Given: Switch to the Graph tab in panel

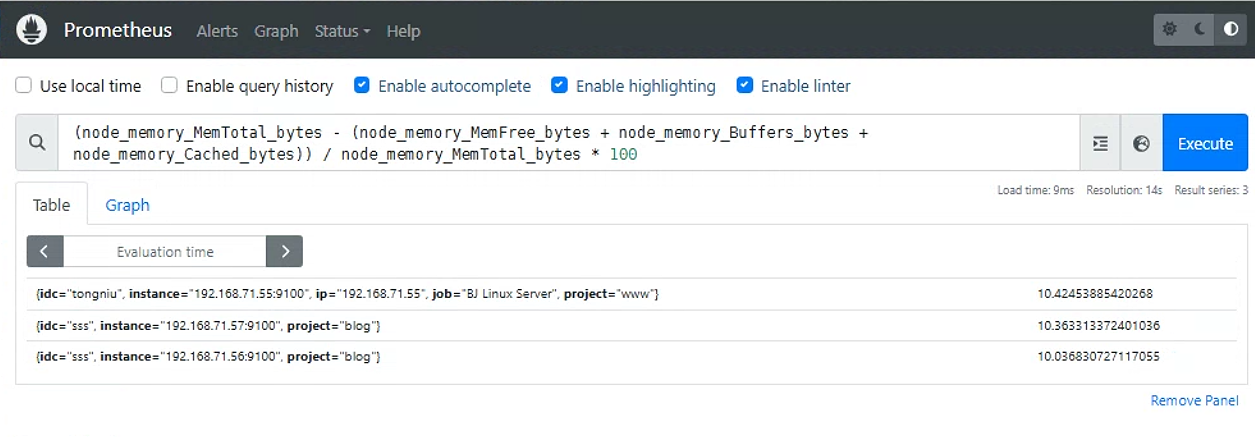Looking at the screenshot, I should (x=127, y=205).
